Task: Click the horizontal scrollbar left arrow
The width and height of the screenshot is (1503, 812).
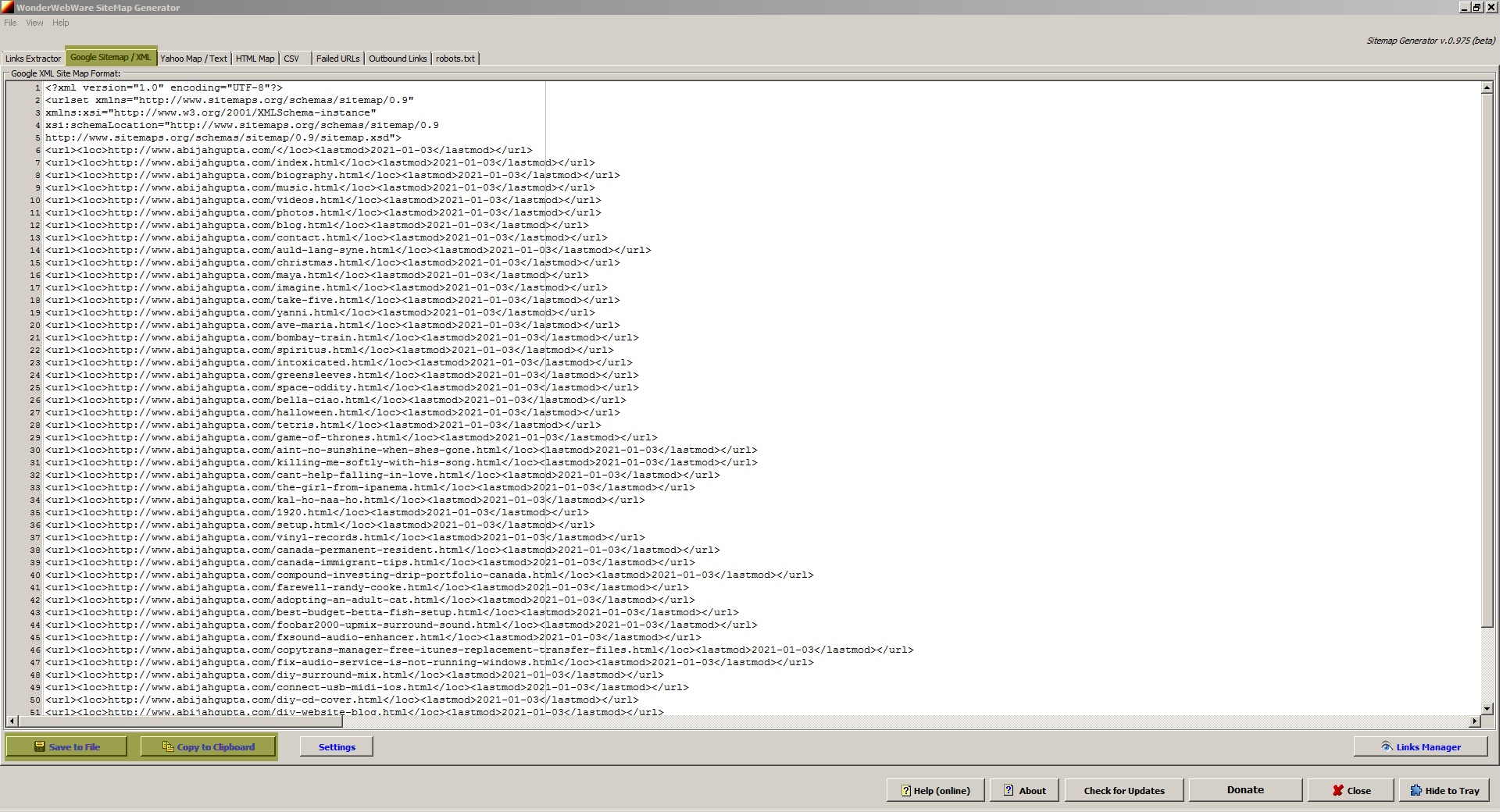Action: [x=12, y=721]
